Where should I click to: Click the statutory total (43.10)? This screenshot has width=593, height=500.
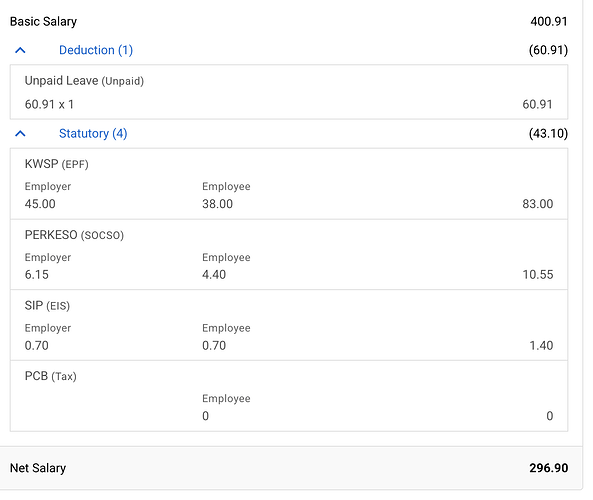(x=548, y=134)
